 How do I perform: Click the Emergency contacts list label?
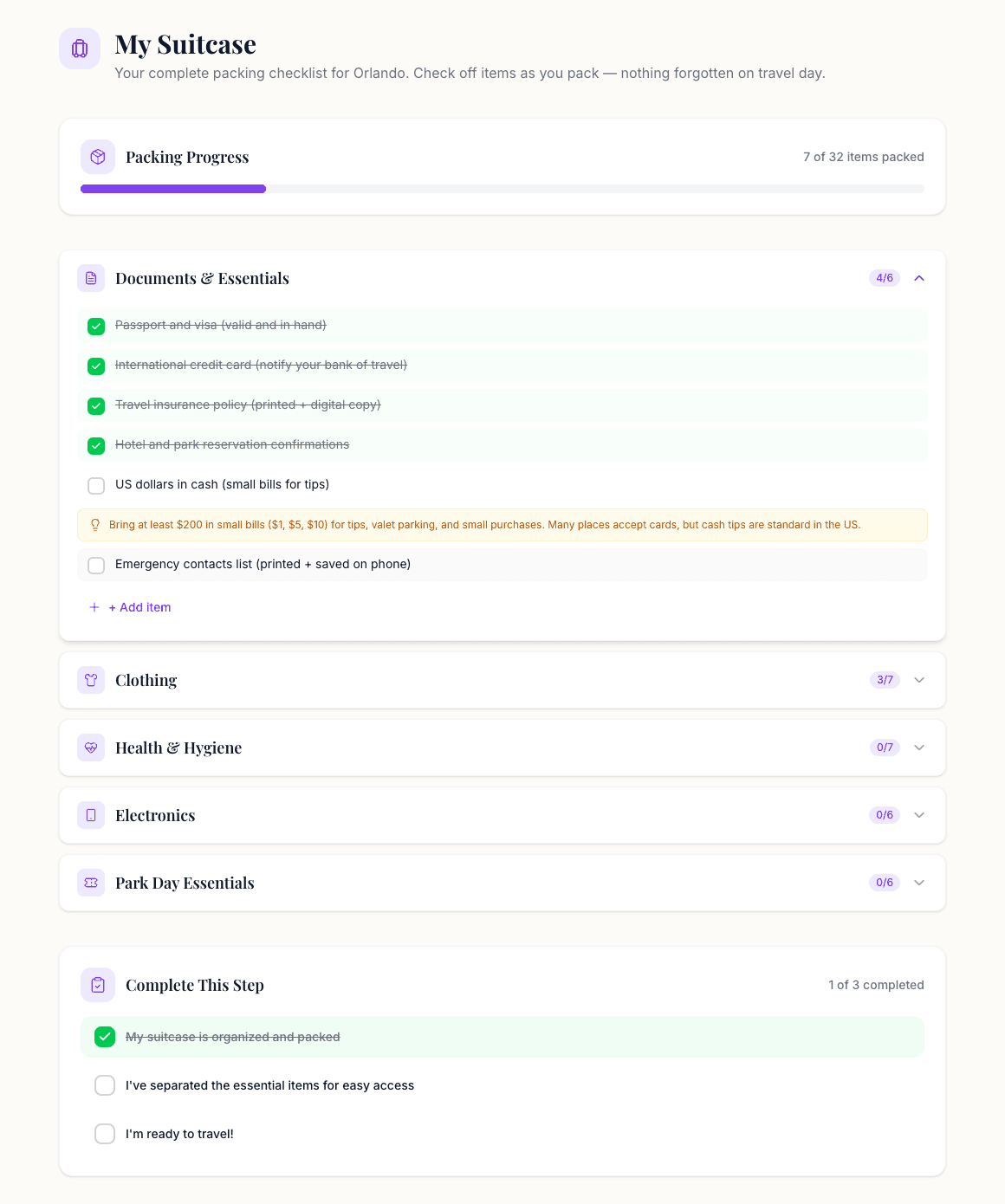(x=263, y=564)
